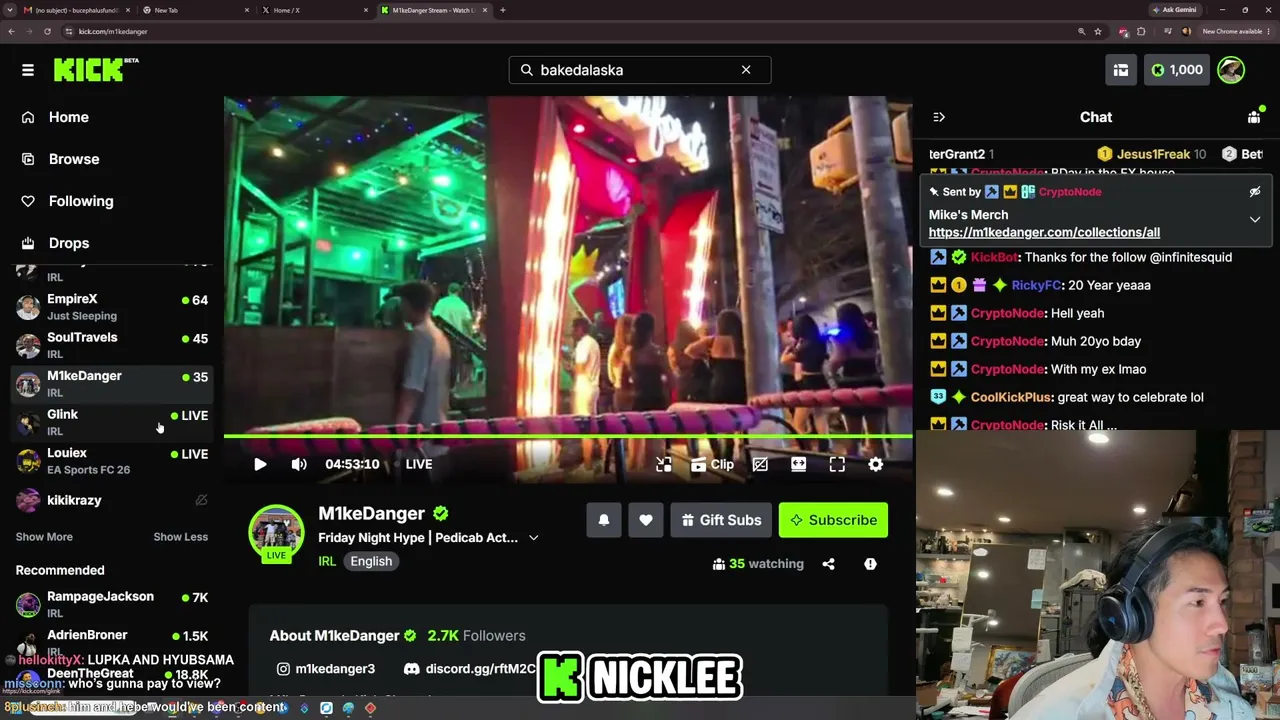The width and height of the screenshot is (1280, 720).
Task: Open a new browser tab
Action: [x=503, y=10]
